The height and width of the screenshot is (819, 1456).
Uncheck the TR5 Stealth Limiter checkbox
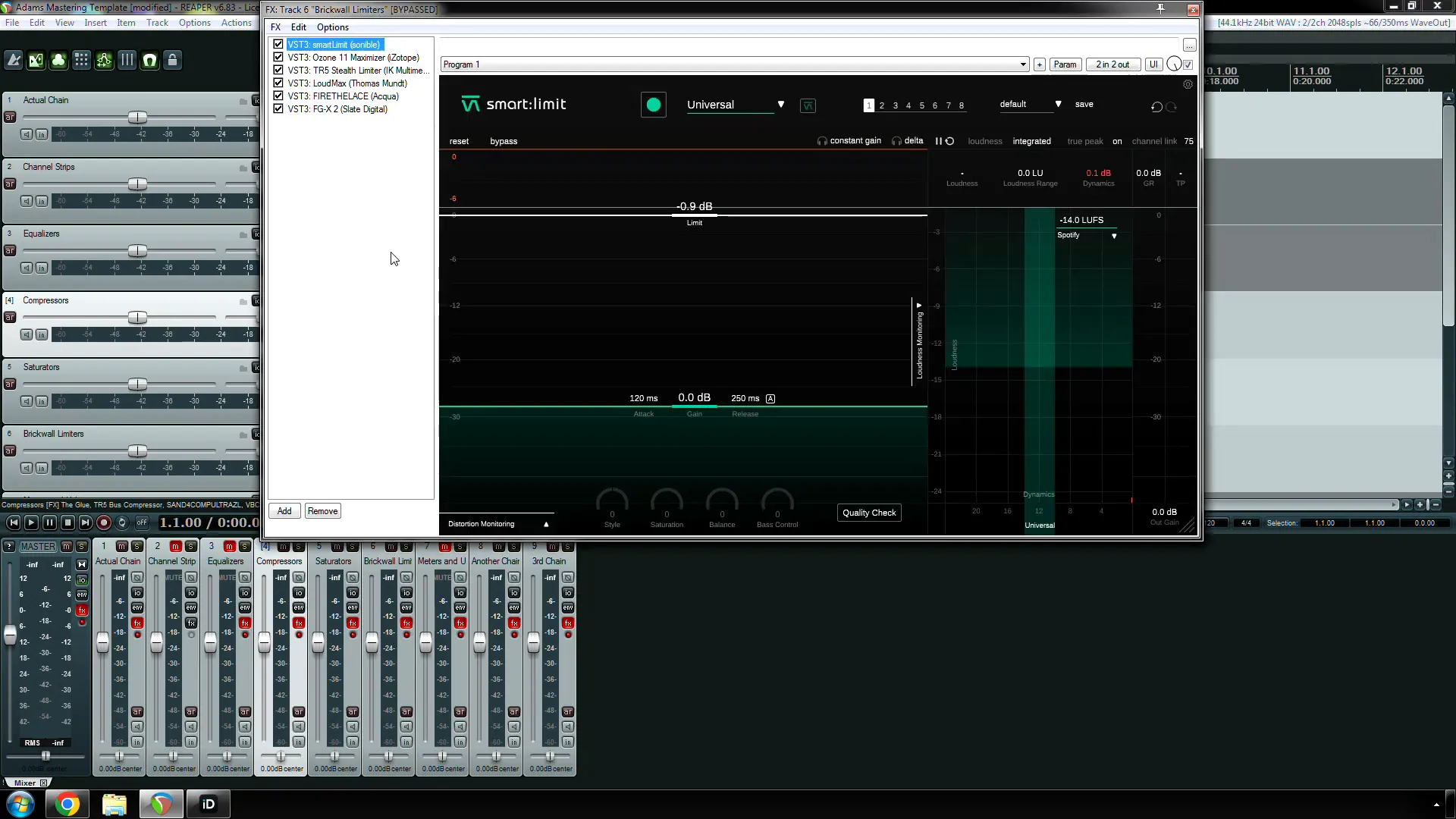(x=278, y=71)
